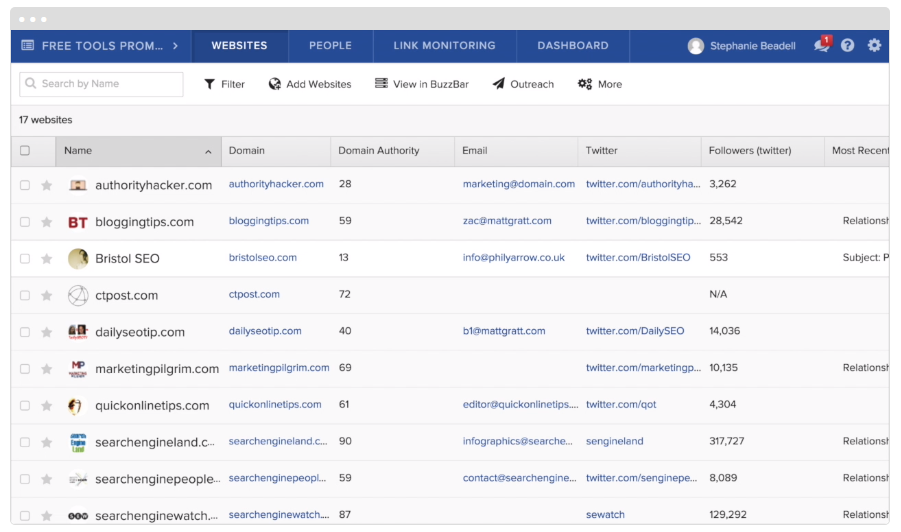This screenshot has height=532, width=901.
Task: Click the BT bloggingtips logo
Action: (78, 222)
